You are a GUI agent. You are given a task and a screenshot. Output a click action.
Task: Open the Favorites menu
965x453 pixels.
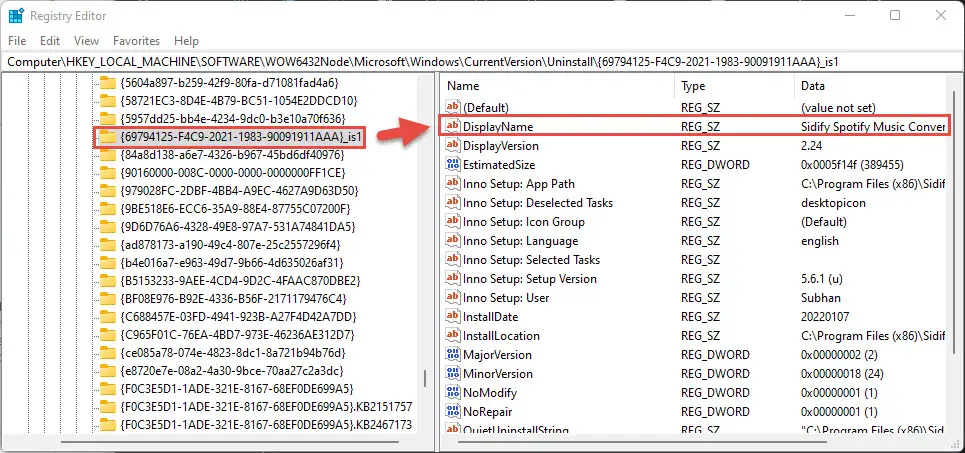click(x=137, y=41)
